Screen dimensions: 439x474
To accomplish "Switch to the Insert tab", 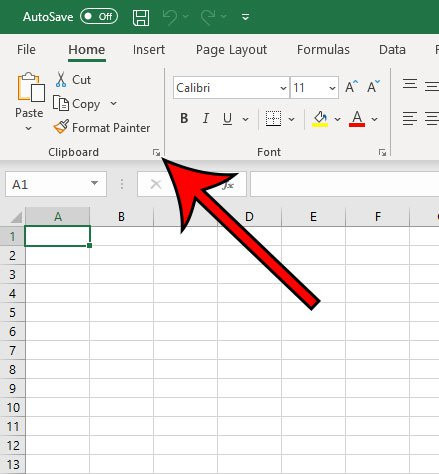I will coord(149,50).
